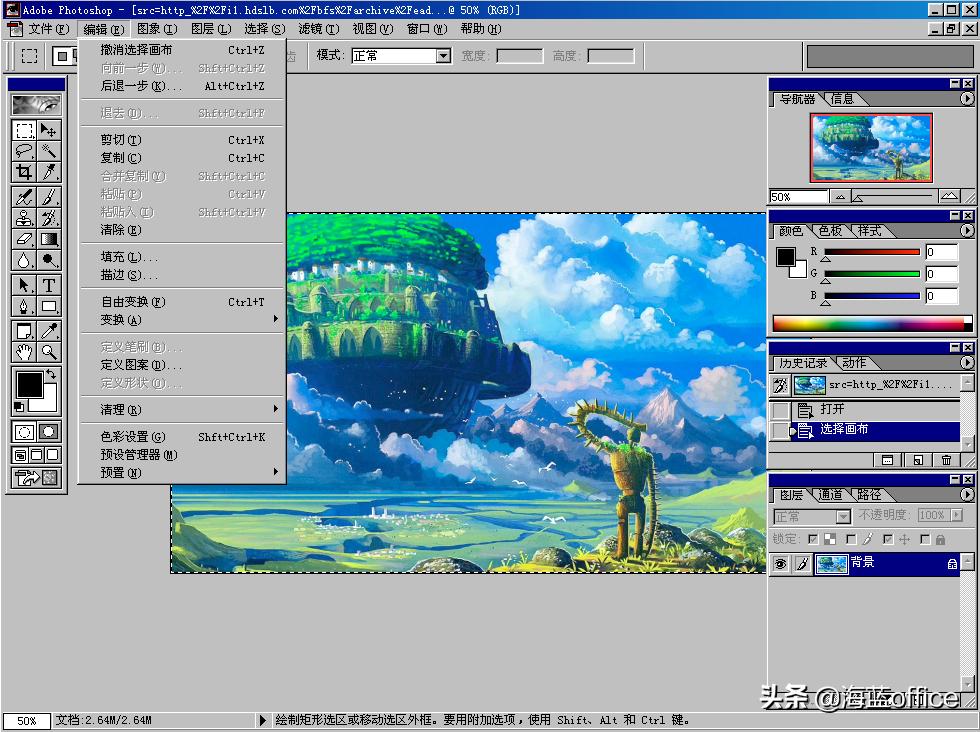980x732 pixels.
Task: Enable the transparency lock checkbox
Action: [813, 538]
